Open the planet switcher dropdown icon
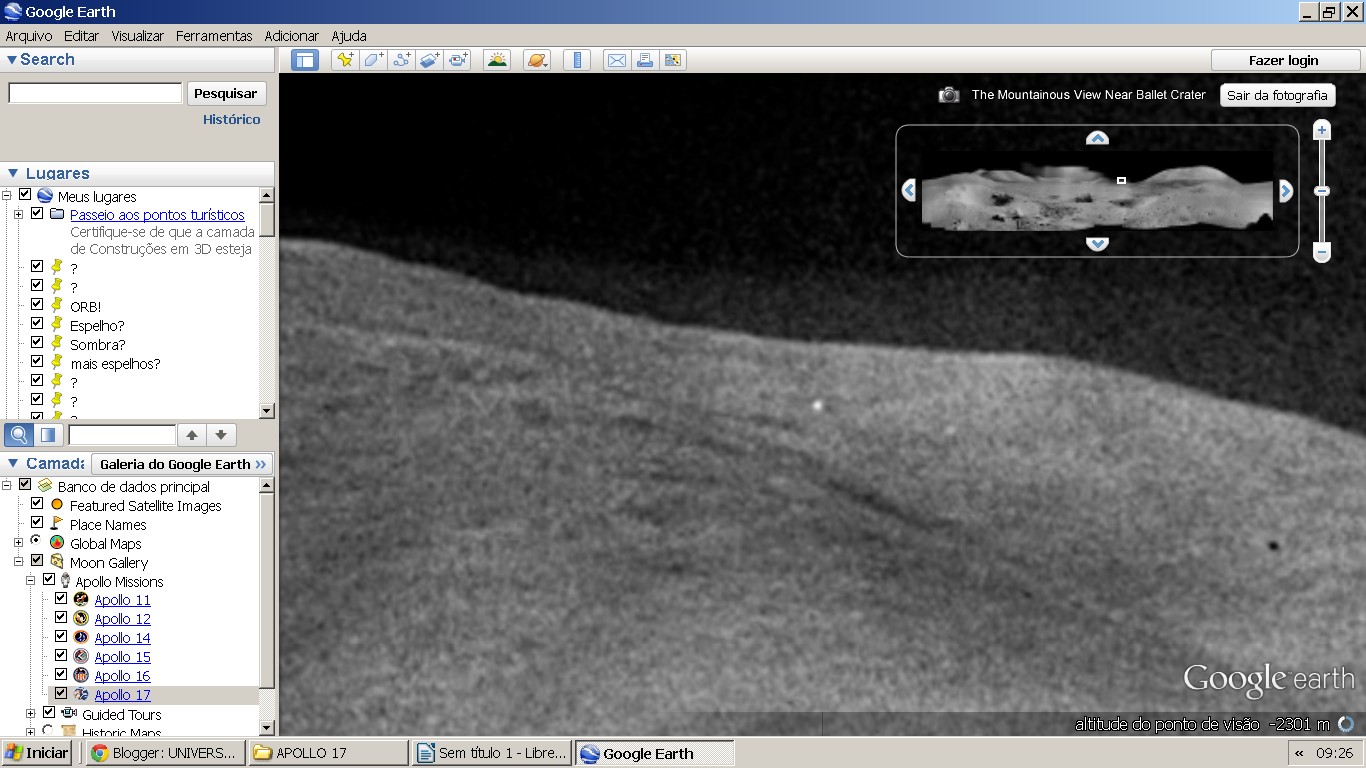The image size is (1366, 768). pyautogui.click(x=537, y=60)
